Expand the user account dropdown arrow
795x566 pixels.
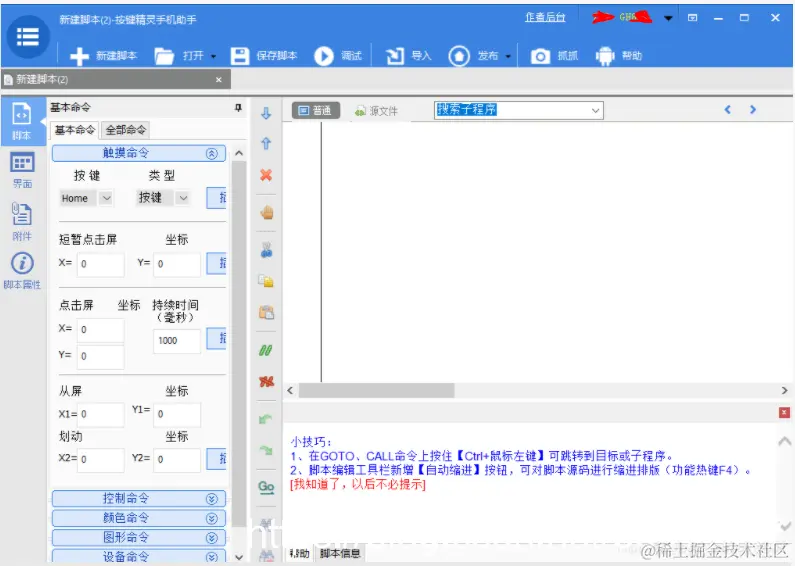[668, 18]
